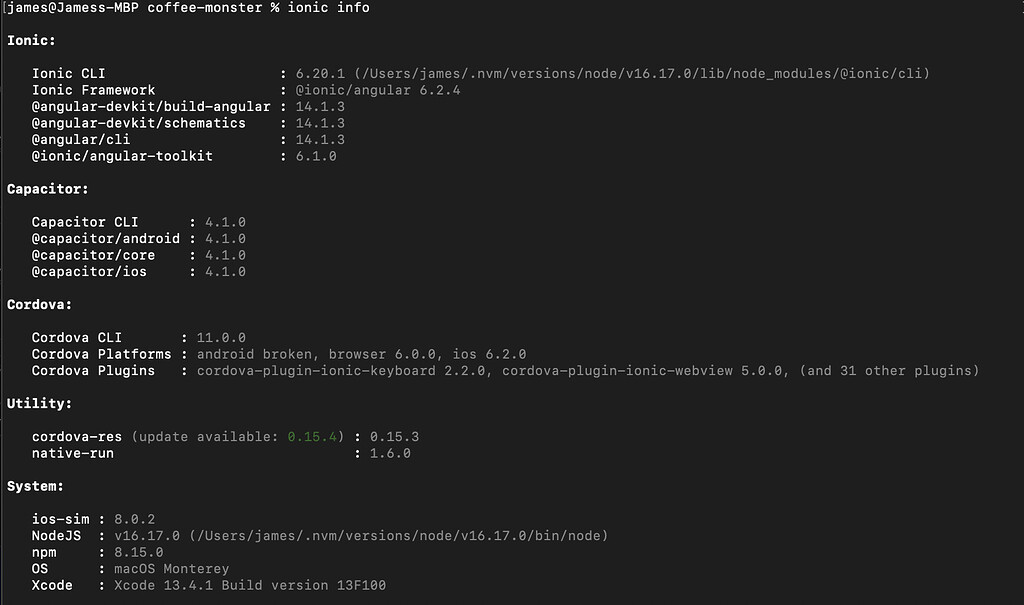This screenshot has height=605, width=1024.
Task: Click the NodeJS v16.17.0 path line
Action: pos(361,536)
